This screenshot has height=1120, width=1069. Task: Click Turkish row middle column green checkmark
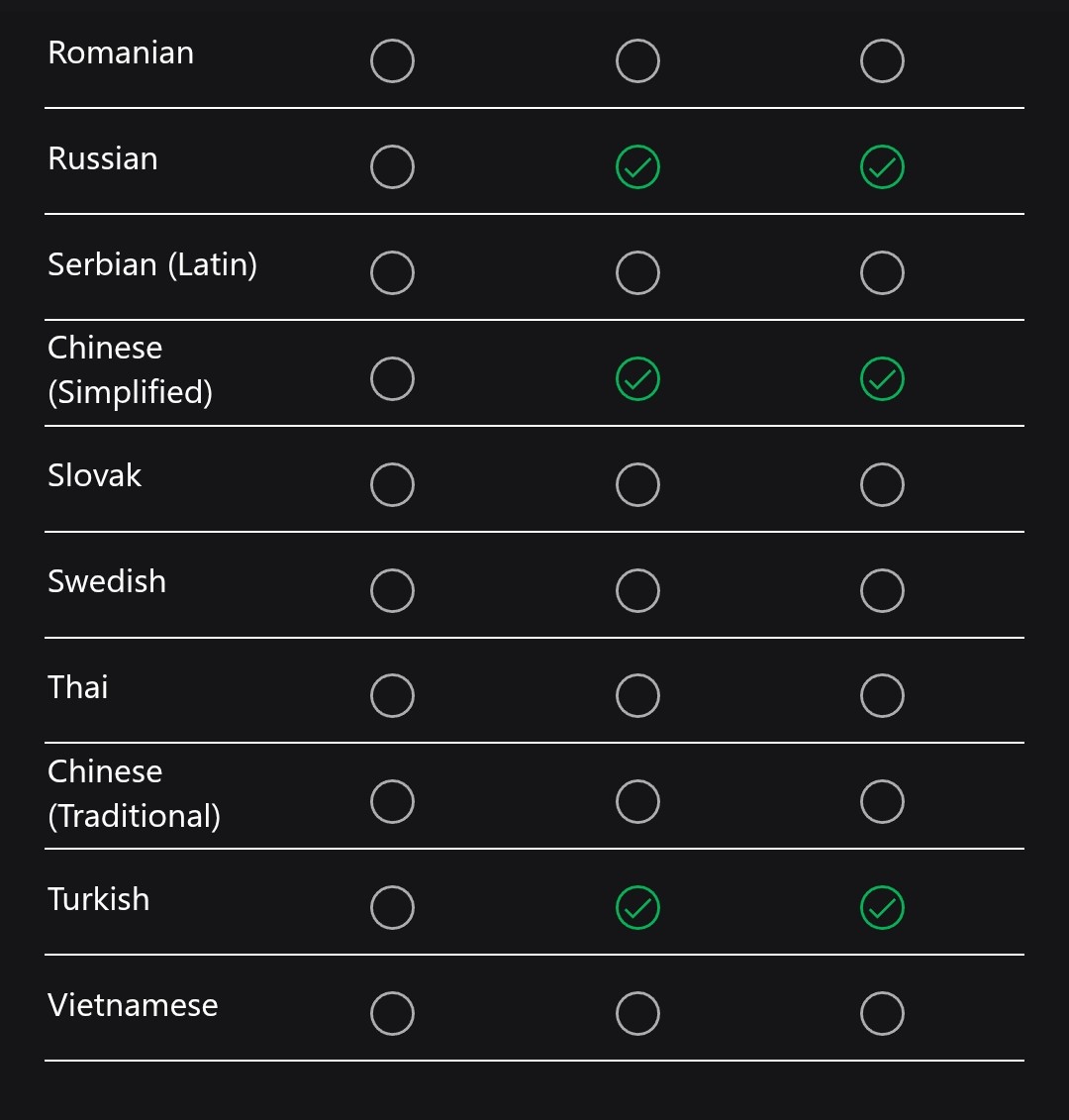(637, 907)
